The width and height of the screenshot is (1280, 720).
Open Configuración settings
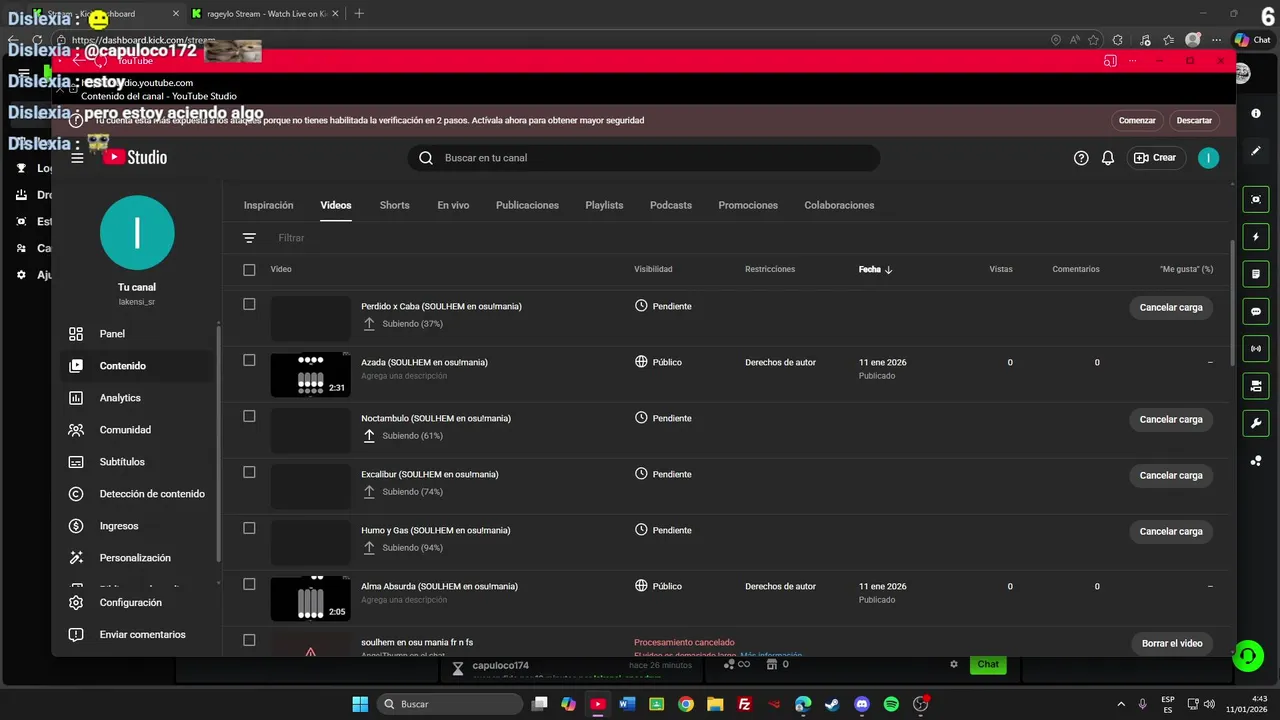tap(137, 603)
